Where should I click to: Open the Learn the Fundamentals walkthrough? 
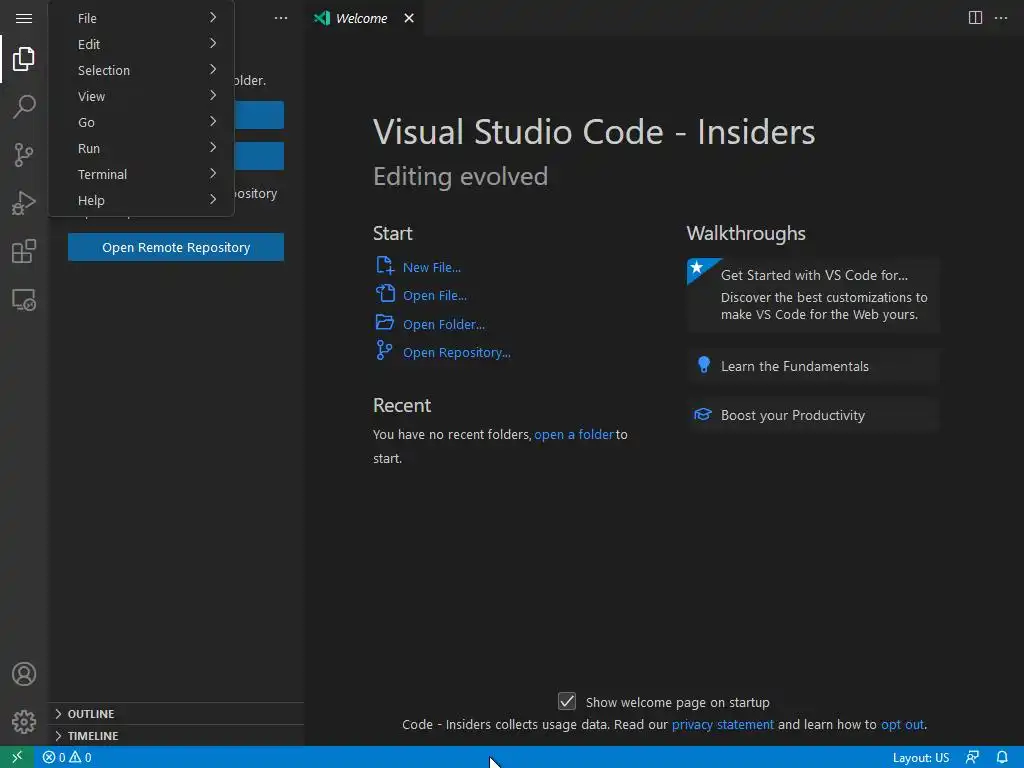pos(794,366)
